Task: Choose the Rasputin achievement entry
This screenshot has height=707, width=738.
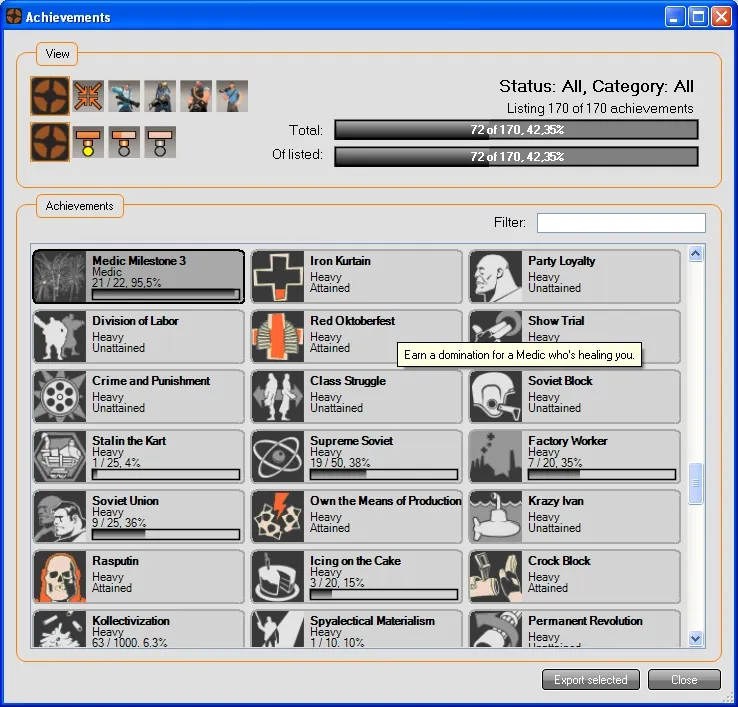Action: pyautogui.click(x=138, y=576)
